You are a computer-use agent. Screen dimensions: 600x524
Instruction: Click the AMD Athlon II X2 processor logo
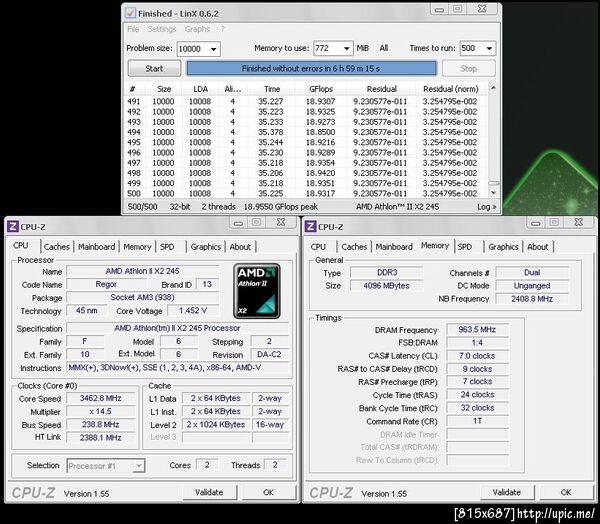257,291
